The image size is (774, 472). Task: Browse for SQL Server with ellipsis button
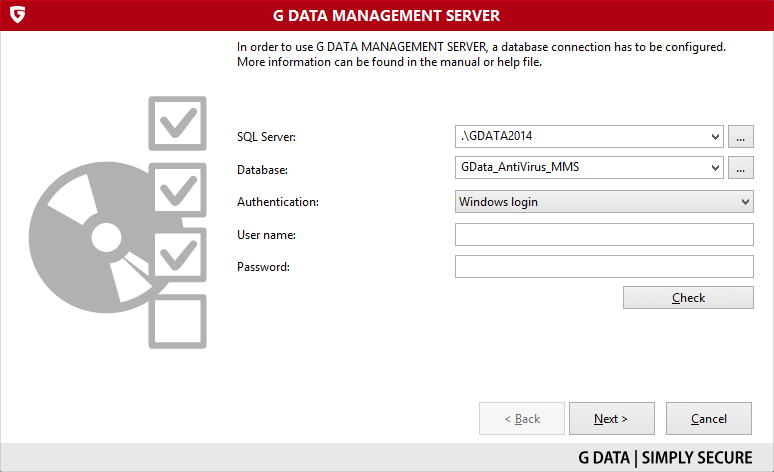coord(740,136)
